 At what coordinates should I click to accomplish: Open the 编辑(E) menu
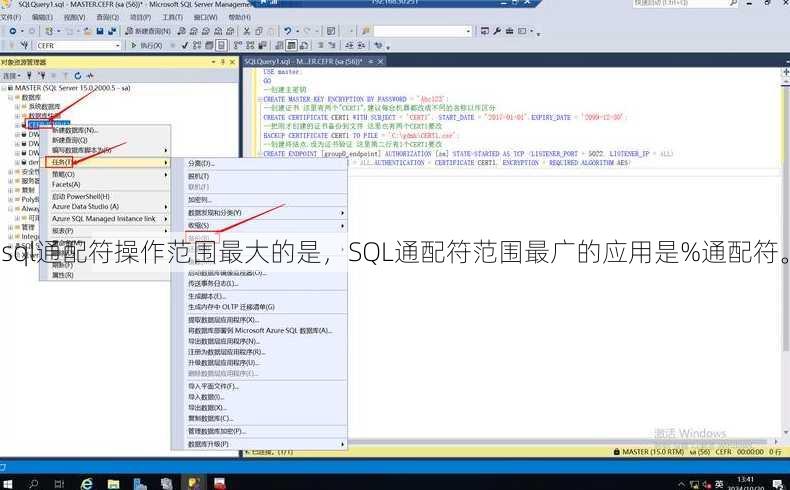pos(42,17)
